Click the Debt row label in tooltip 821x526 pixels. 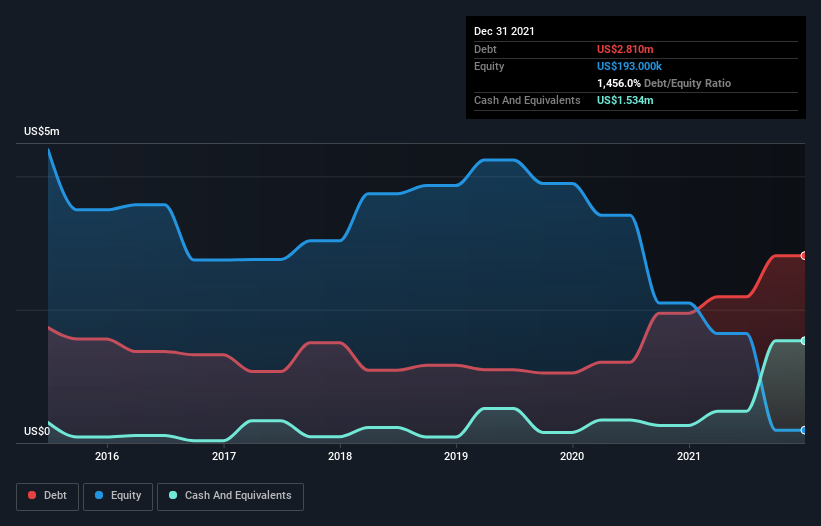click(485, 49)
